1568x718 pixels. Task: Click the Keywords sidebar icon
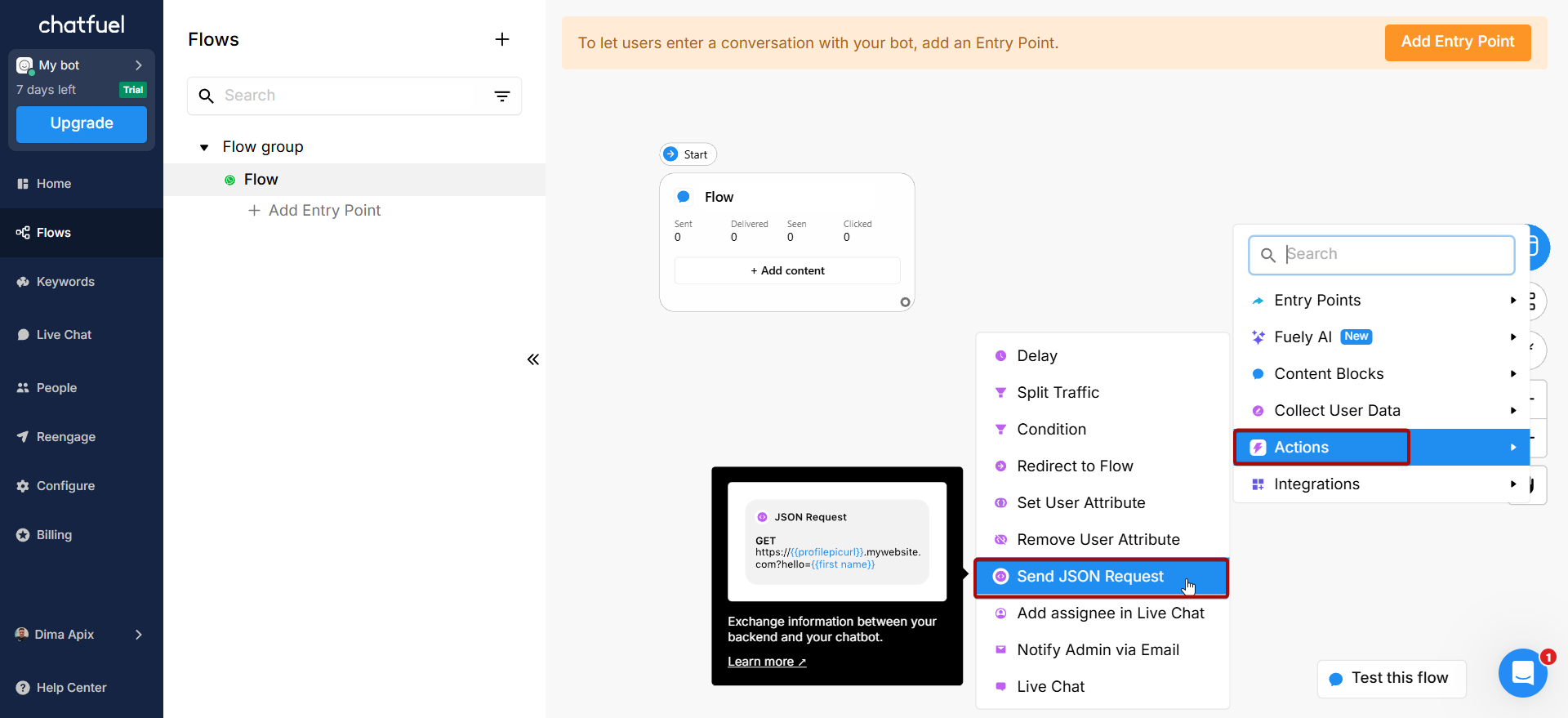click(x=23, y=282)
